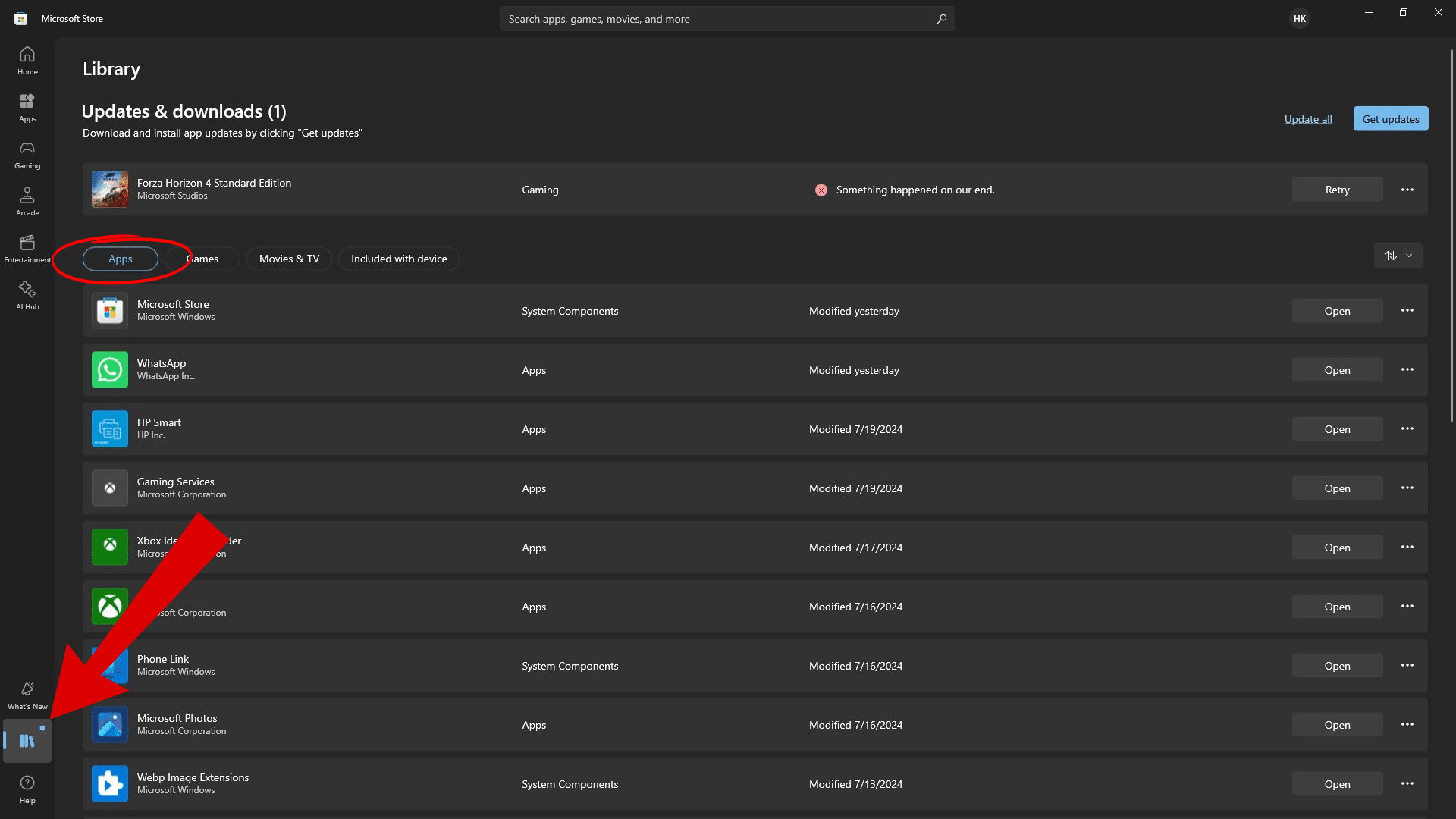Open more options for Forza Horizon 4

point(1407,190)
